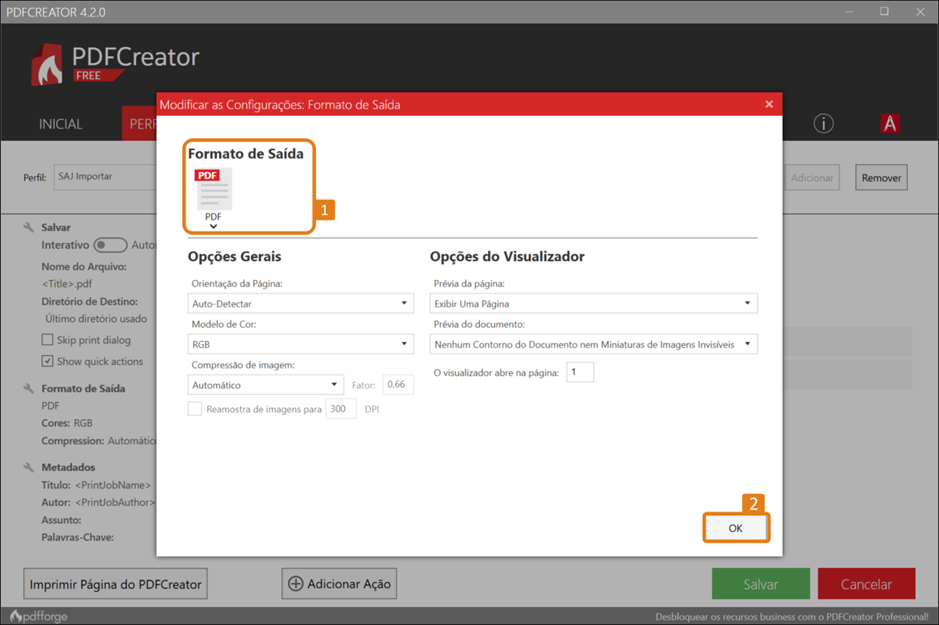Enable Reamostra de imagens checkbox
Viewport: 939px width, 625px height.
195,409
